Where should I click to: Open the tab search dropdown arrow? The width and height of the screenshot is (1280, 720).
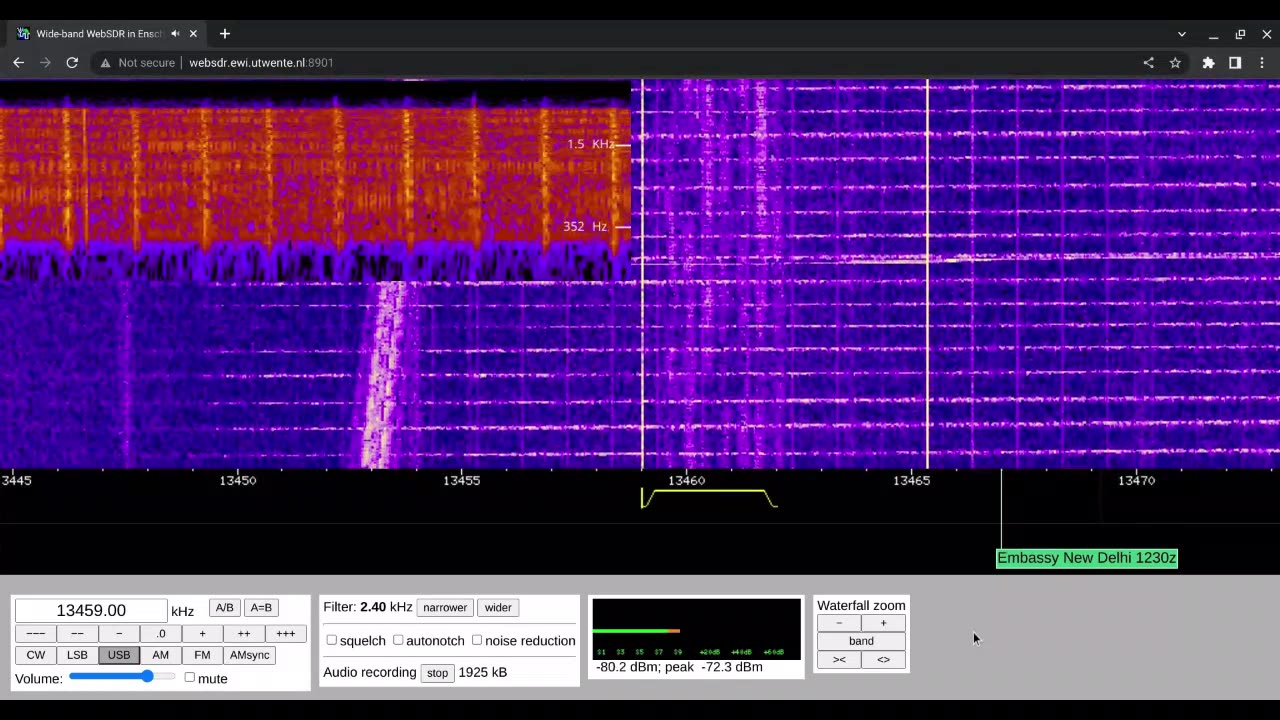(1181, 34)
